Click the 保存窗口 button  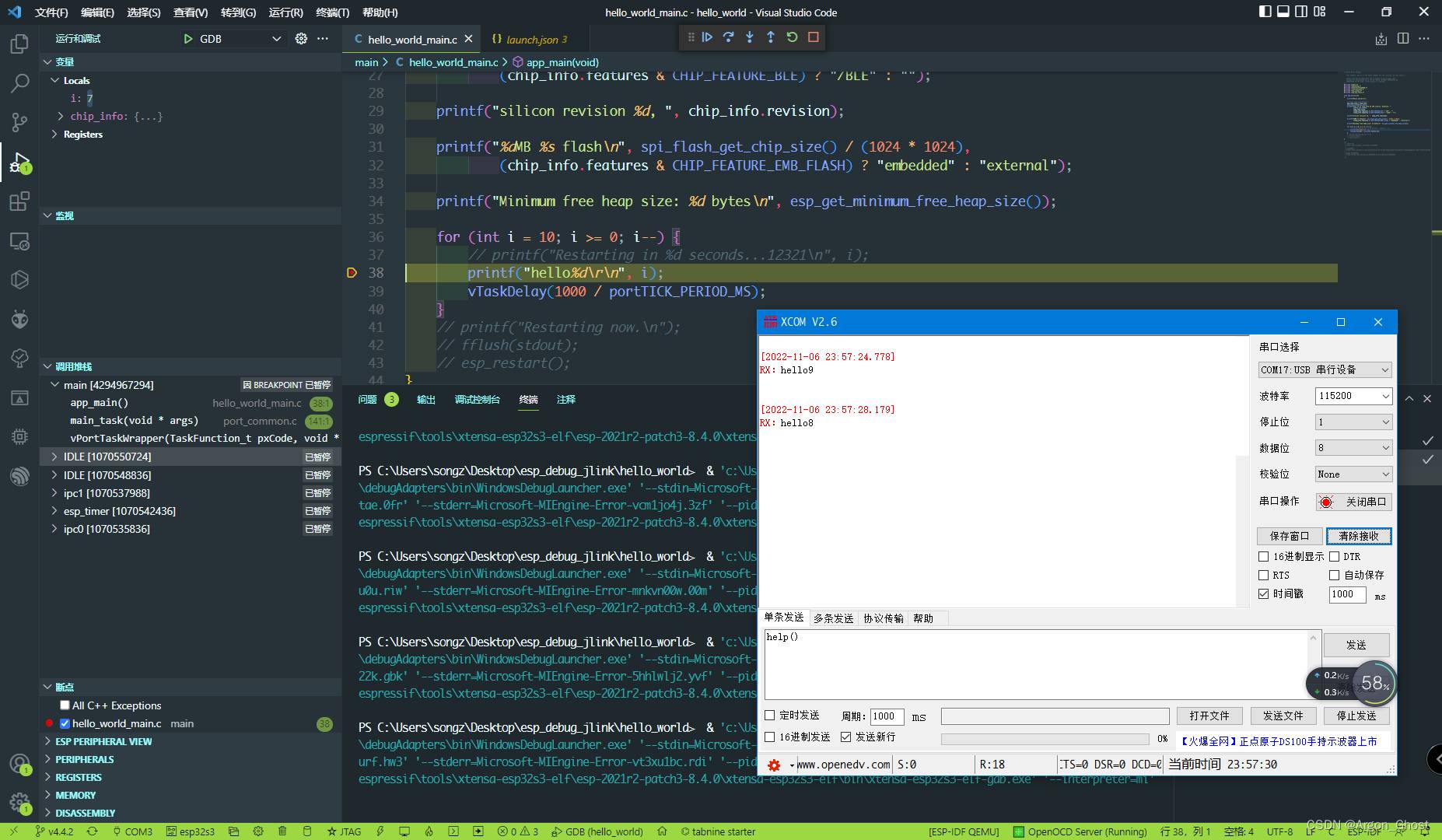[1289, 536]
